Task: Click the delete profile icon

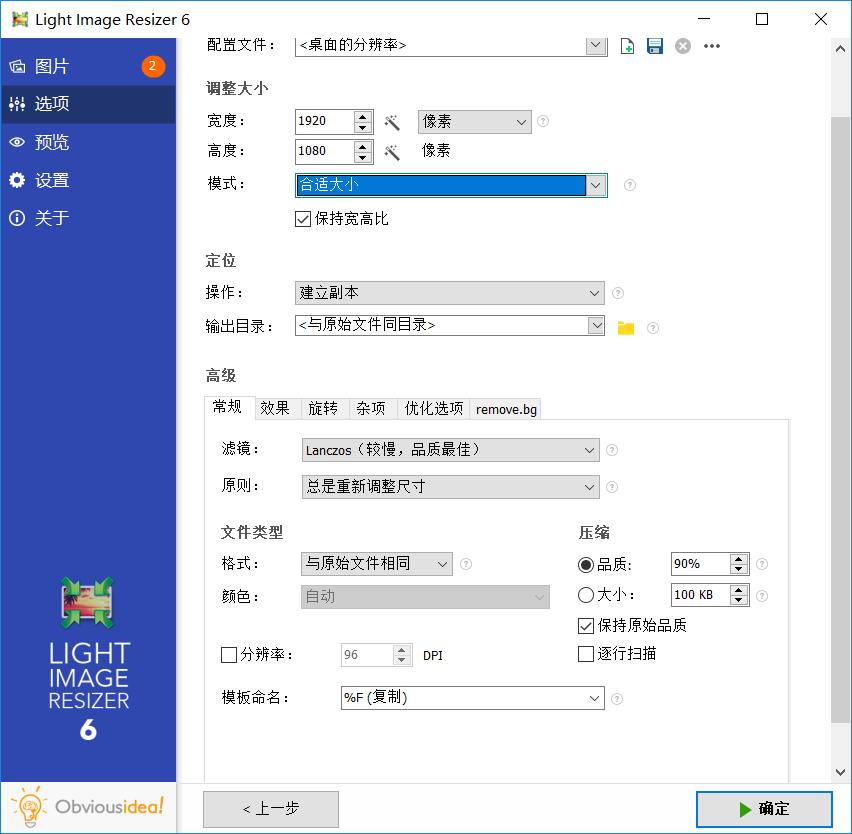Action: click(x=683, y=46)
